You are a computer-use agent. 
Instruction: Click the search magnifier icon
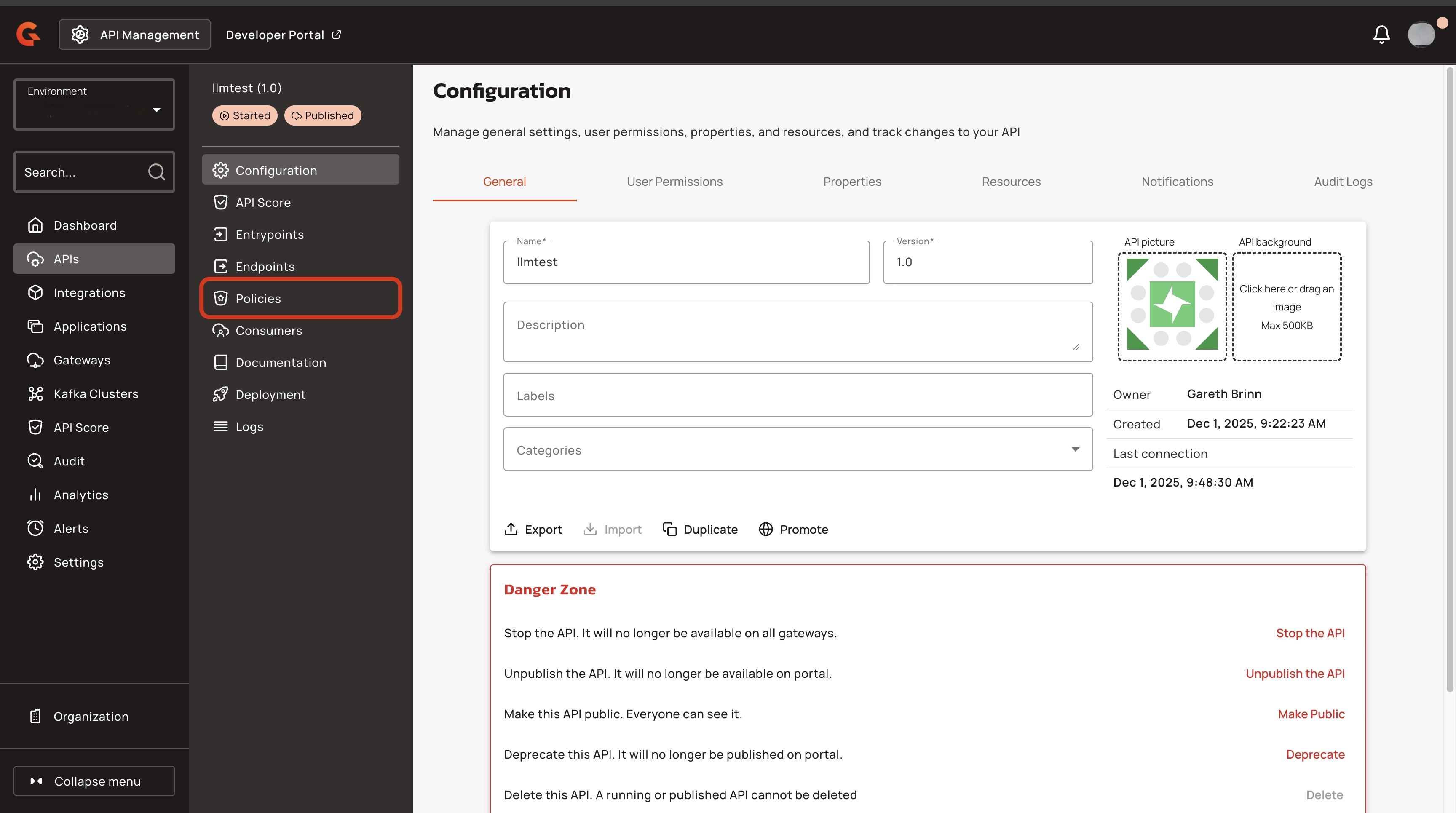pos(157,172)
